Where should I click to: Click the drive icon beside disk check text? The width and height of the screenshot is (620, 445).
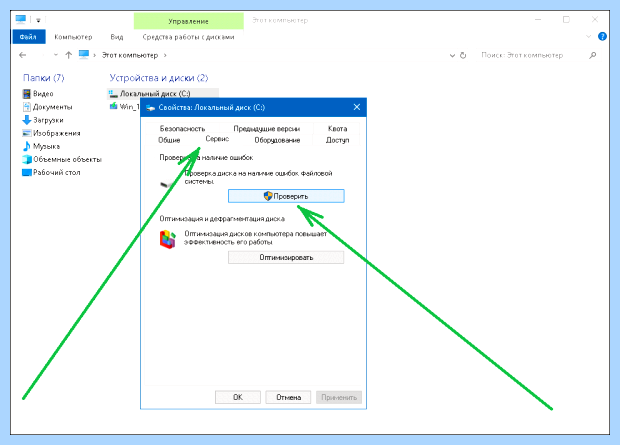[168, 184]
